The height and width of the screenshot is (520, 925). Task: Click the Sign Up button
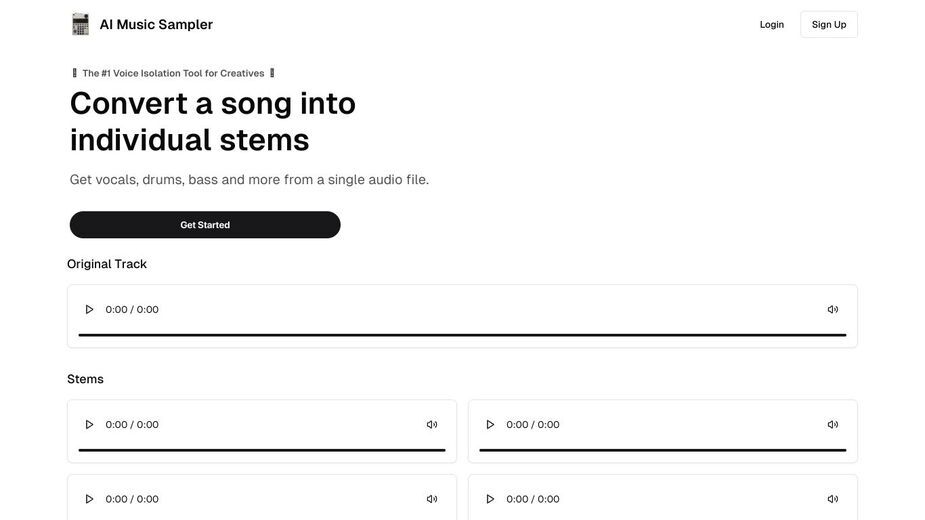[x=829, y=24]
